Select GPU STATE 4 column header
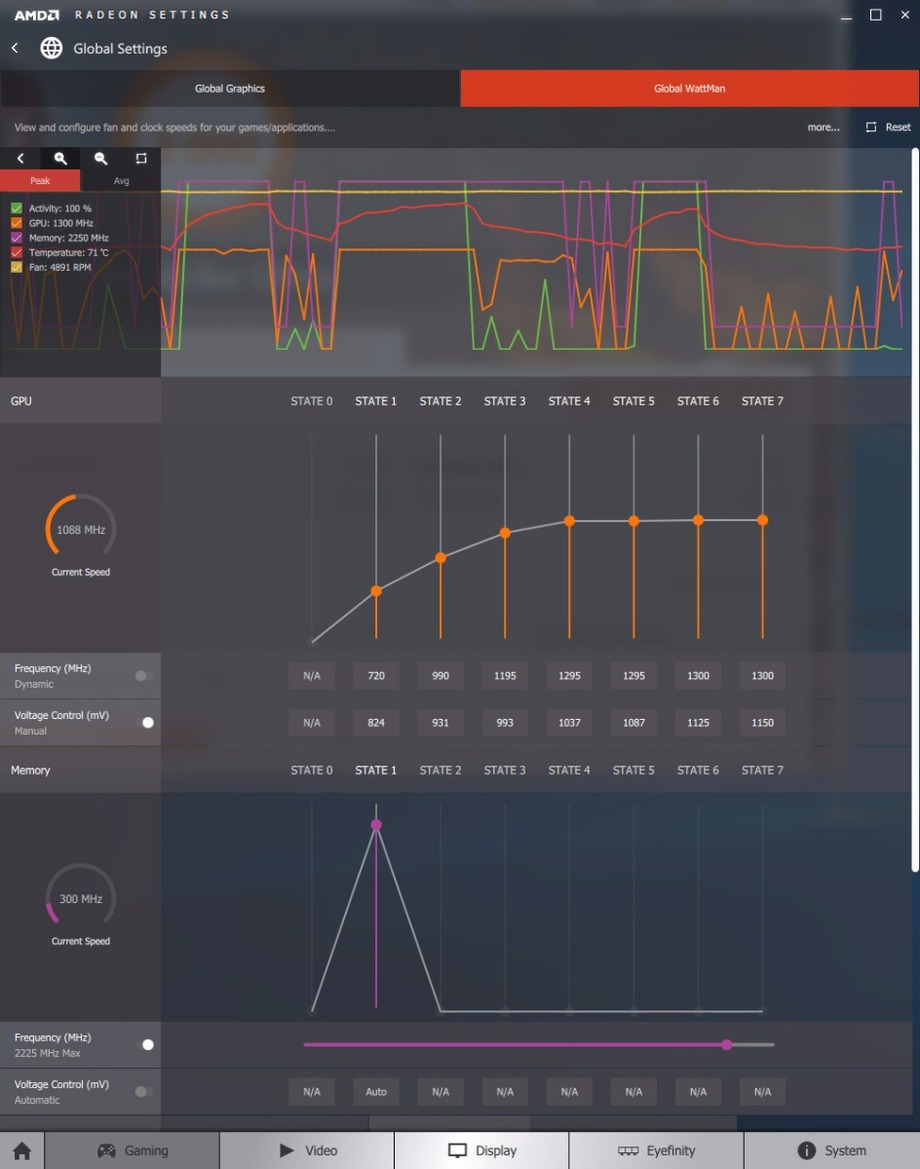The height and width of the screenshot is (1169, 920). (569, 401)
